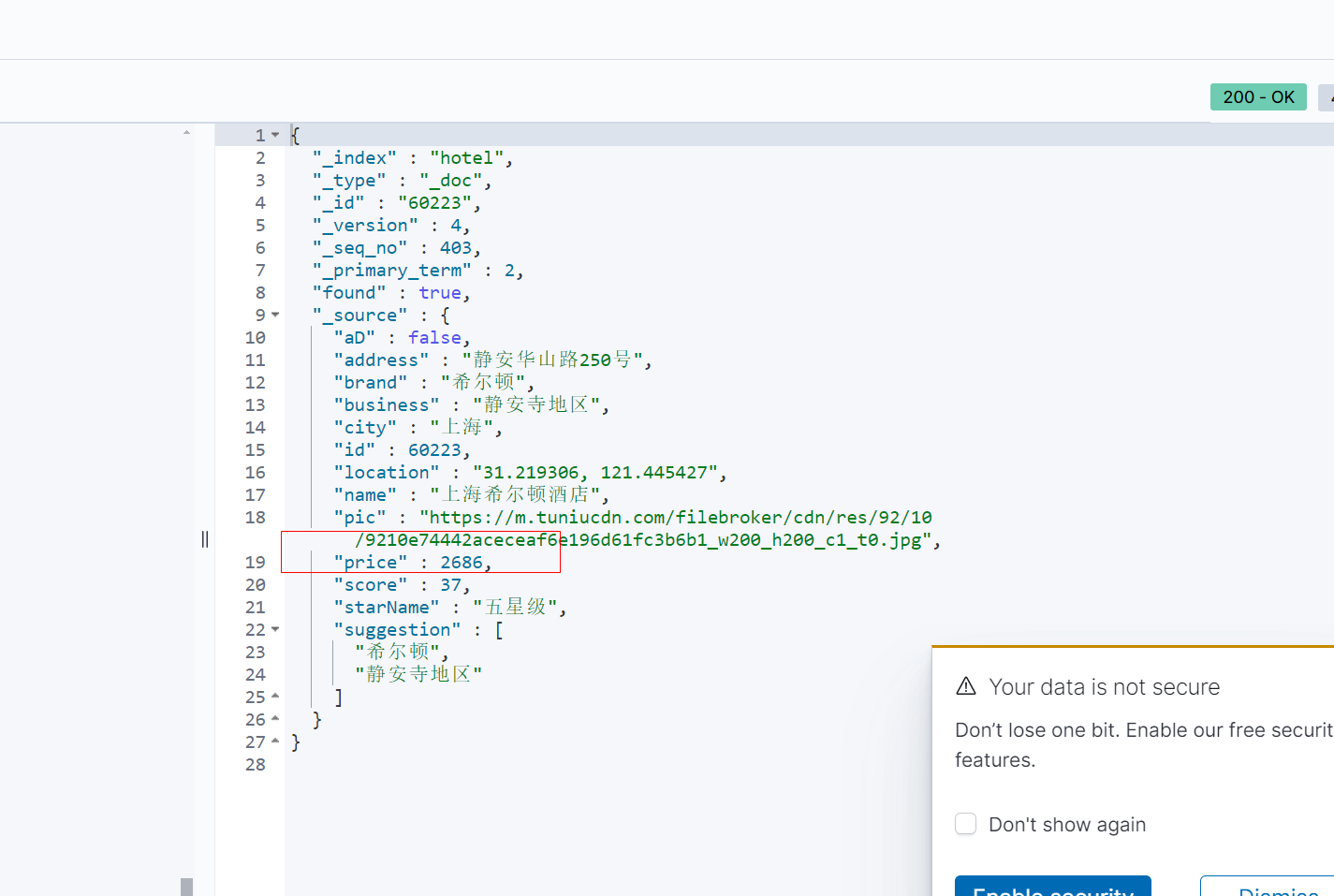The height and width of the screenshot is (896, 1334).
Task: Click the Enable security button
Action: 1053,886
